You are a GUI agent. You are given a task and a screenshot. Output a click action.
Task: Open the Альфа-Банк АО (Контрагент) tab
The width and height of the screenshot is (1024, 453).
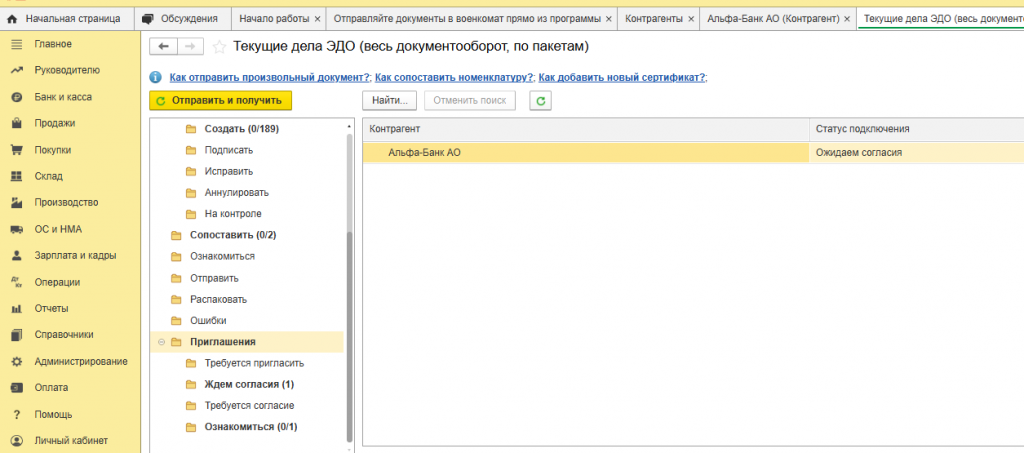(773, 19)
